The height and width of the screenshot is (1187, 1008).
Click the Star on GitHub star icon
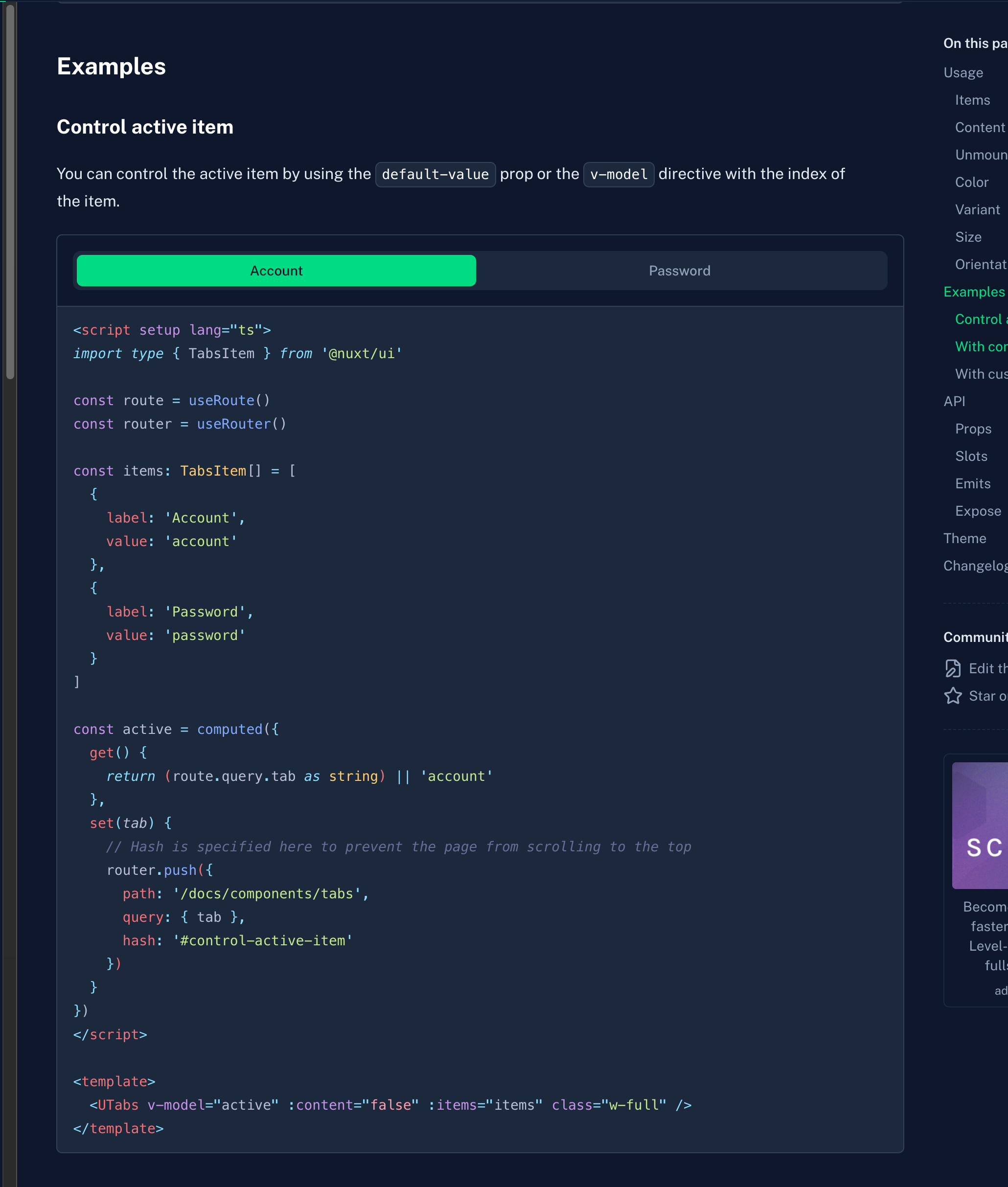point(953,695)
